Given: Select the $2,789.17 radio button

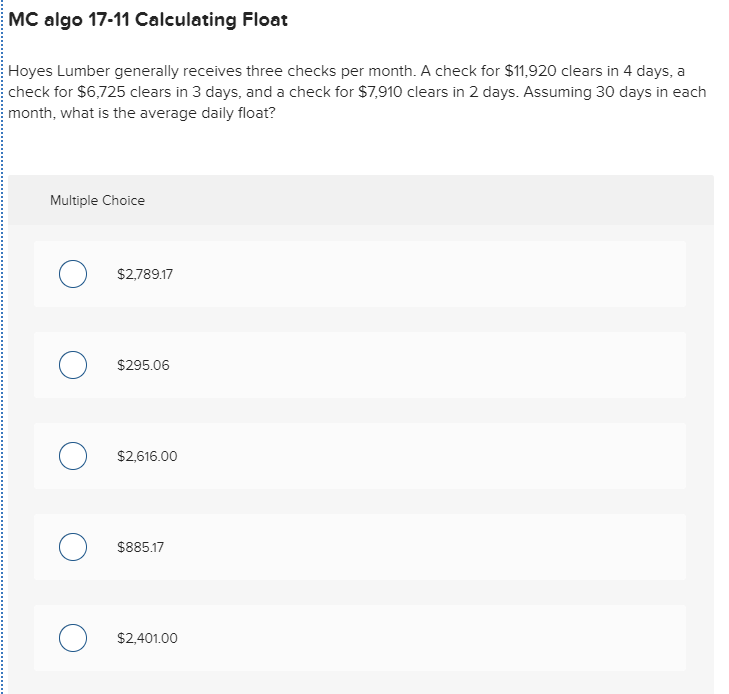Looking at the screenshot, I should pyautogui.click(x=73, y=274).
